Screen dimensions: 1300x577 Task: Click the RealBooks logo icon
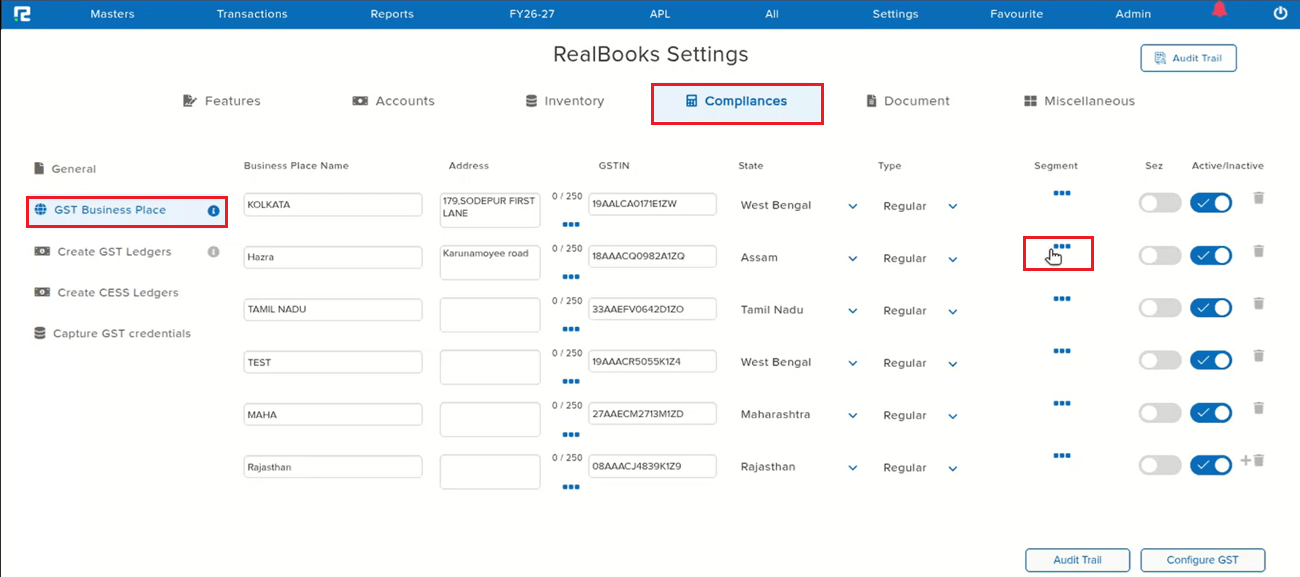[21, 14]
